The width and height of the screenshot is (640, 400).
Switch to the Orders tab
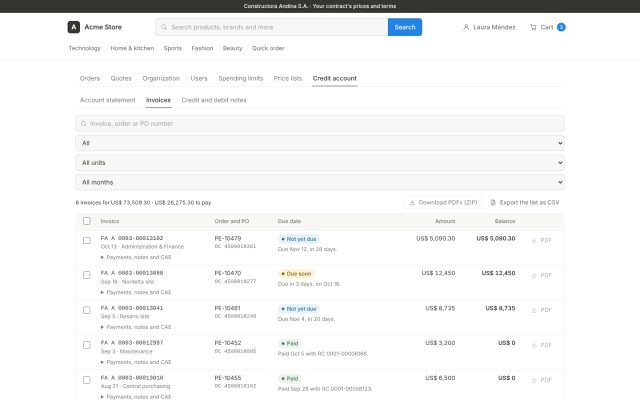[90, 78]
